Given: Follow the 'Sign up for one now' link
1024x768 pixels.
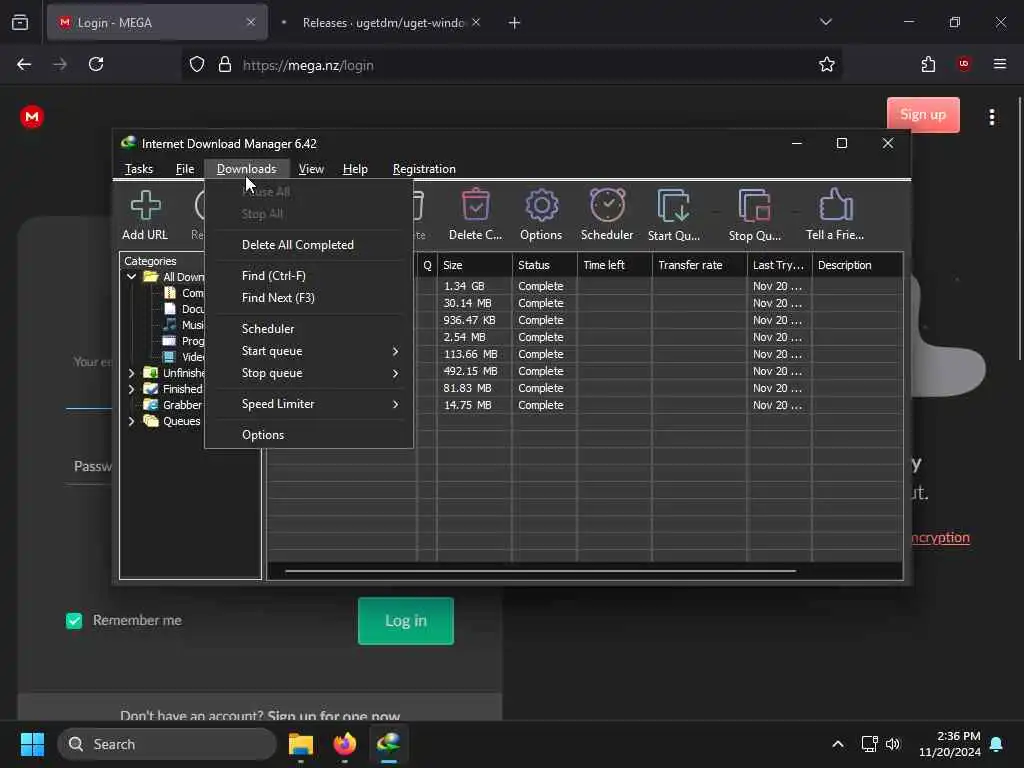Looking at the screenshot, I should (334, 716).
